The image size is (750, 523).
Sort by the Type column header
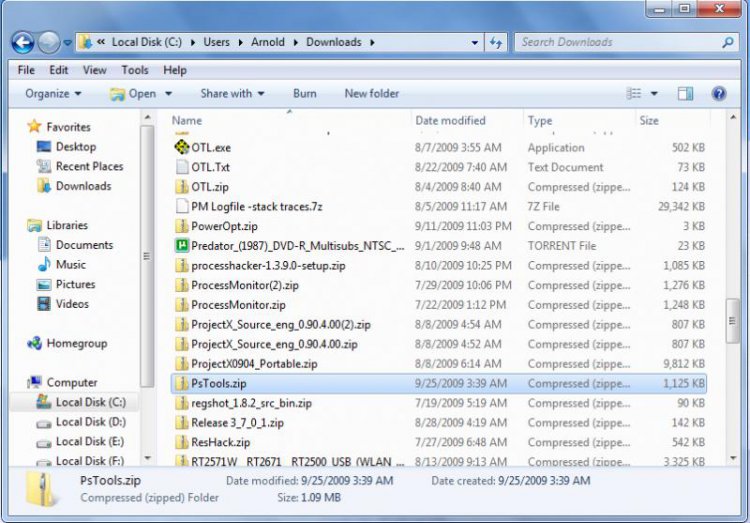540,121
